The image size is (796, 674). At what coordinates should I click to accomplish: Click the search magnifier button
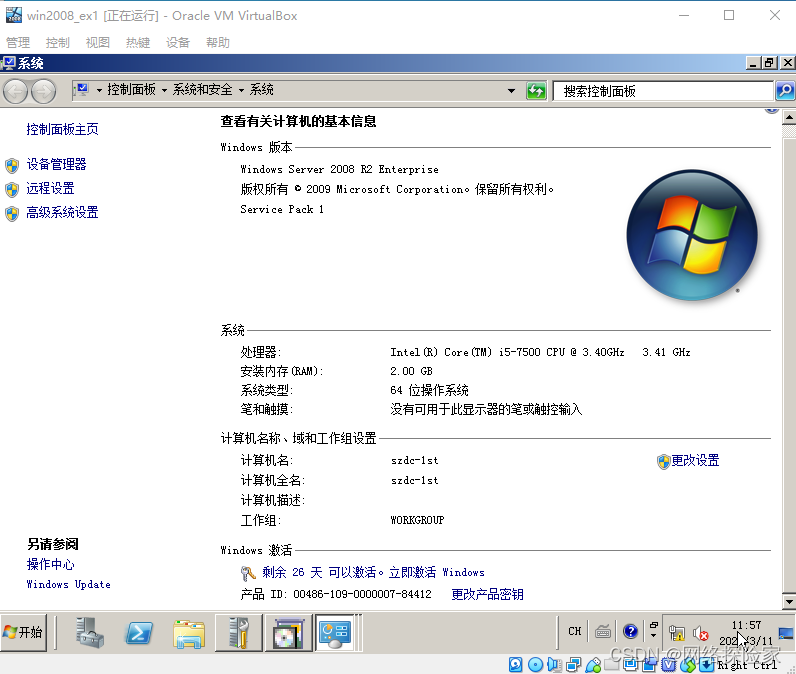pos(785,91)
